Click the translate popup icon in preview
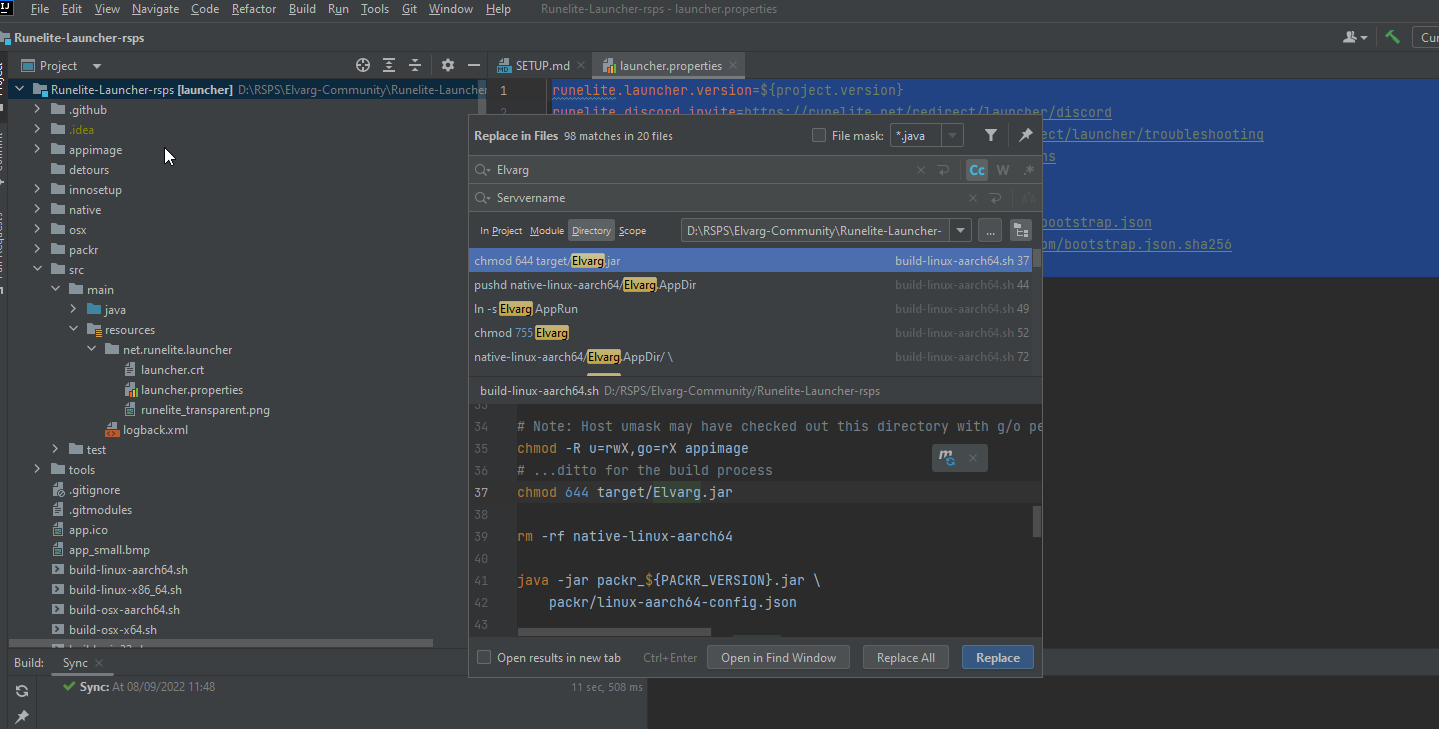Screen dimensions: 1439x729 click(x=946, y=458)
